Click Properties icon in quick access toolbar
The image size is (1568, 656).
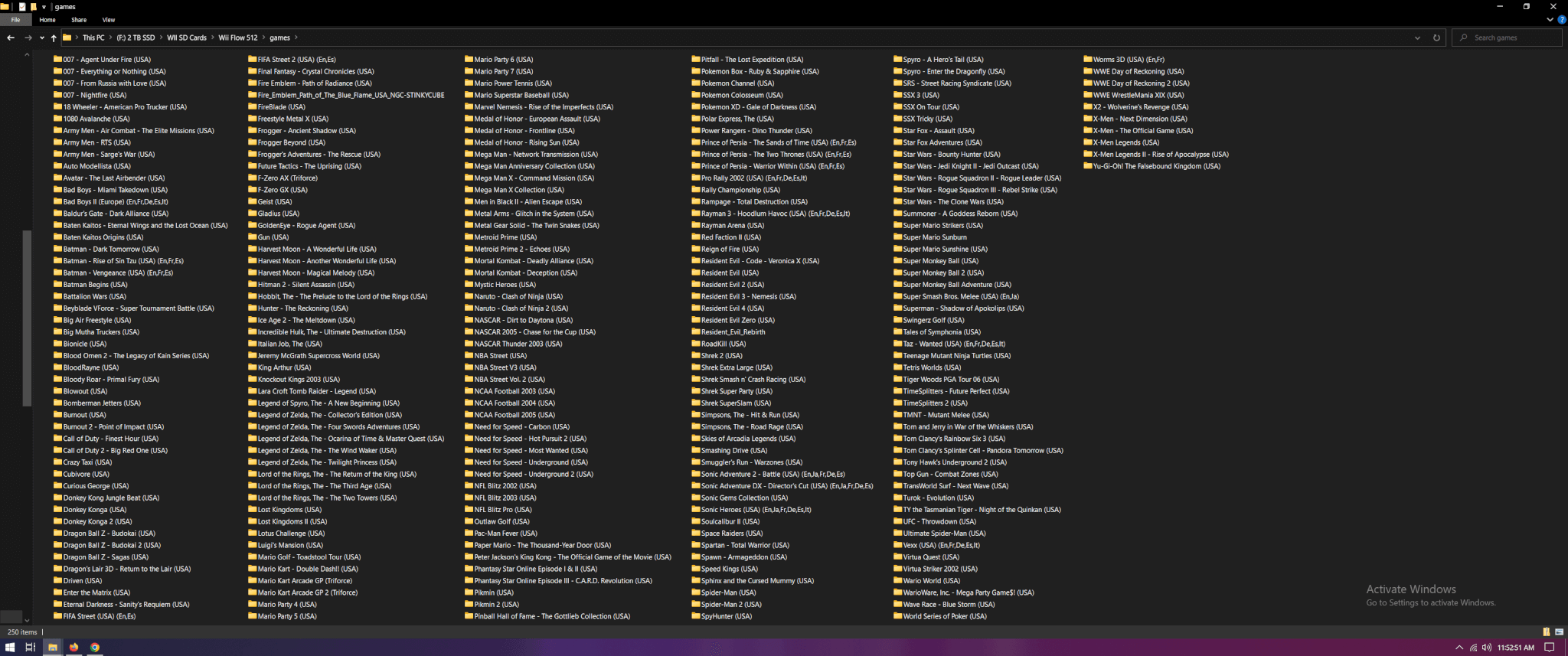(23, 7)
